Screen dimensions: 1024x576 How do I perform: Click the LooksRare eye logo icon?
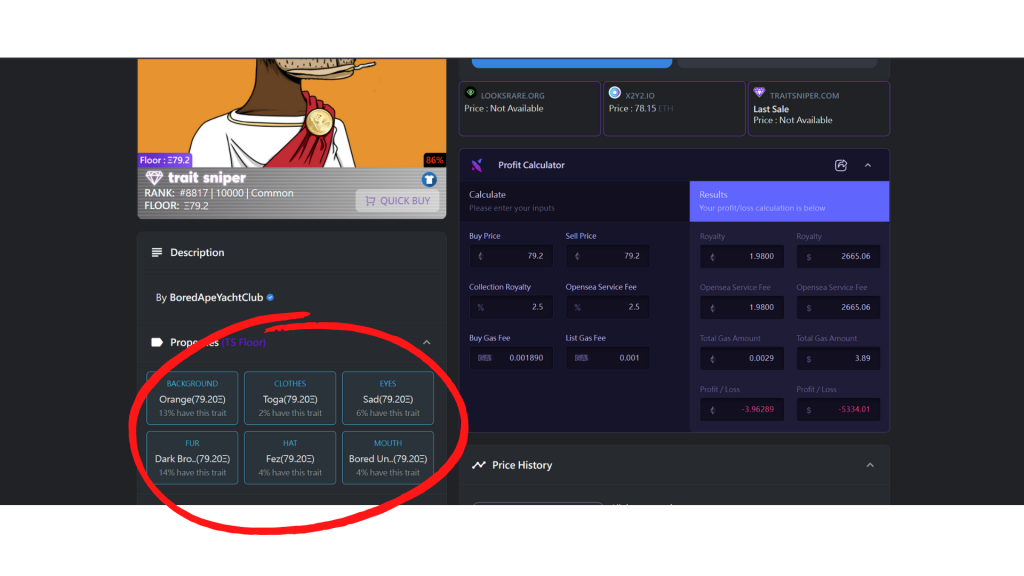point(470,93)
